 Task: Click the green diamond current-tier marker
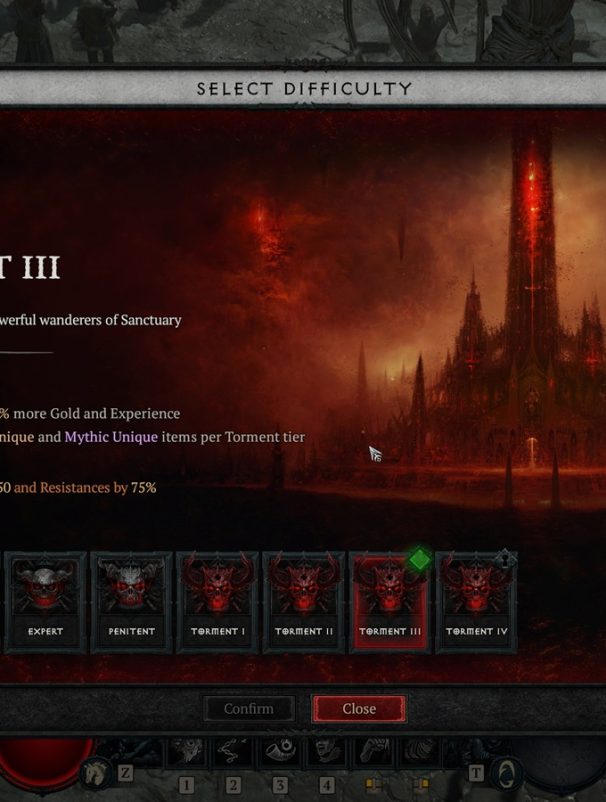[419, 559]
